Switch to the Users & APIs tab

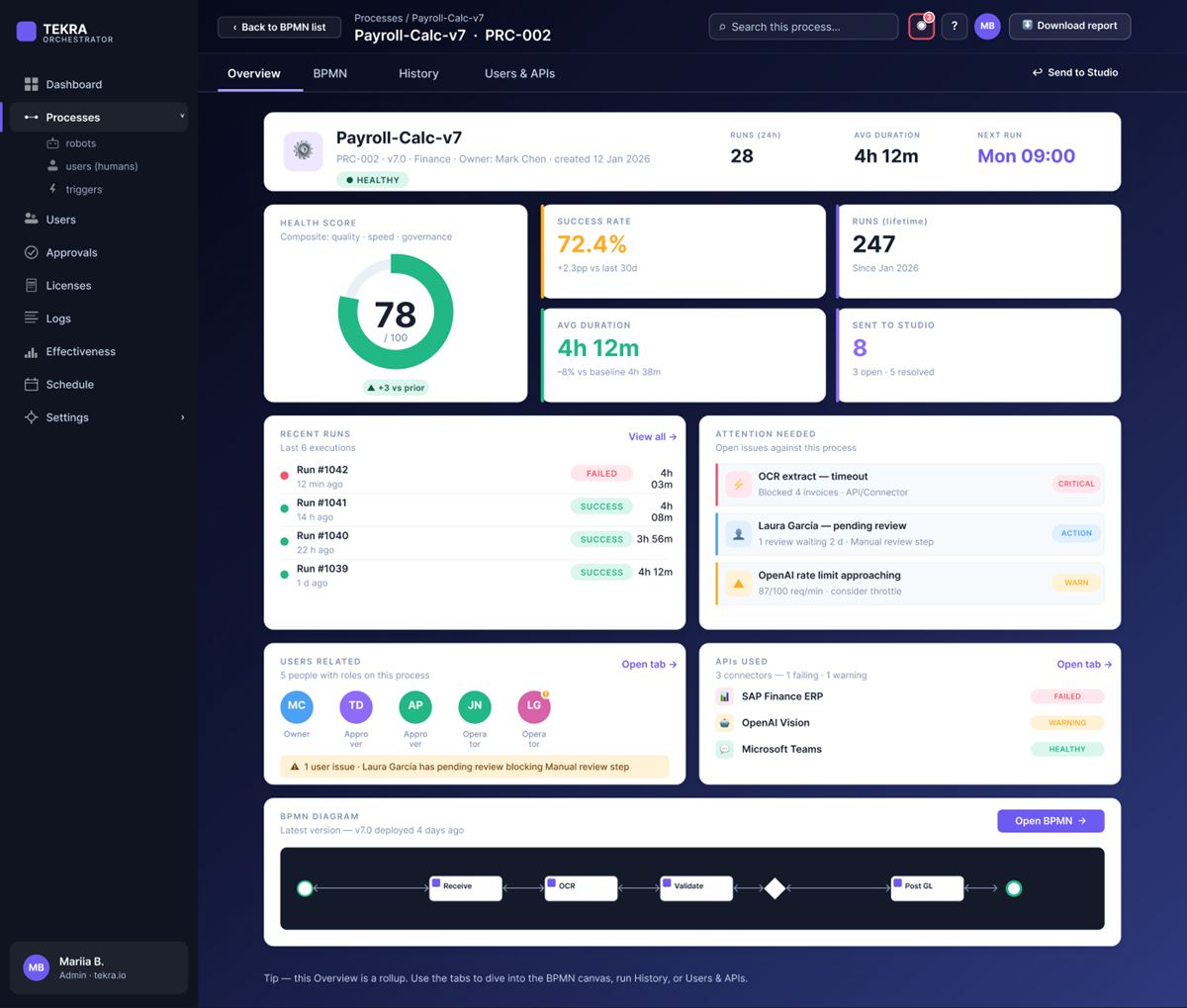[519, 73]
